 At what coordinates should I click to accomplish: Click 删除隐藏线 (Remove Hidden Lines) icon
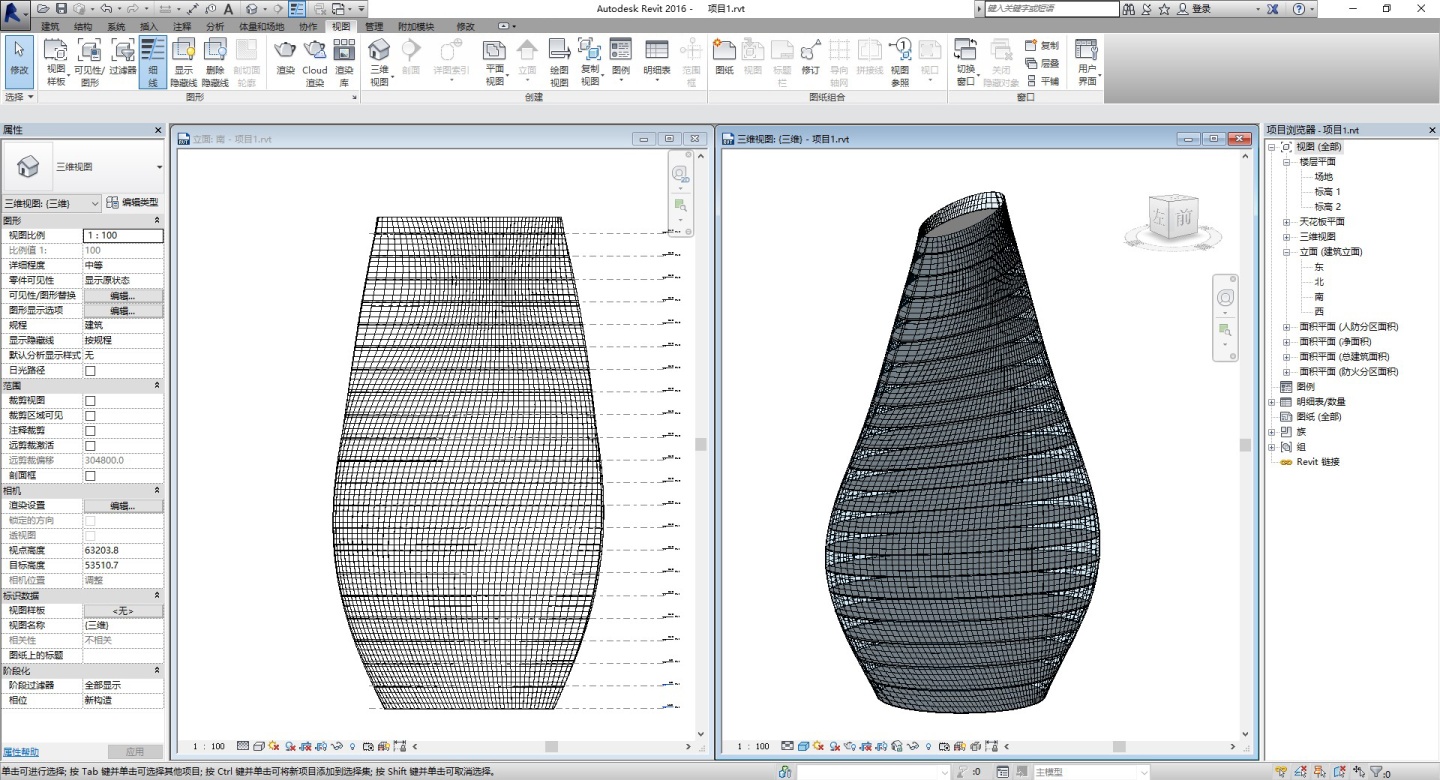[x=215, y=62]
